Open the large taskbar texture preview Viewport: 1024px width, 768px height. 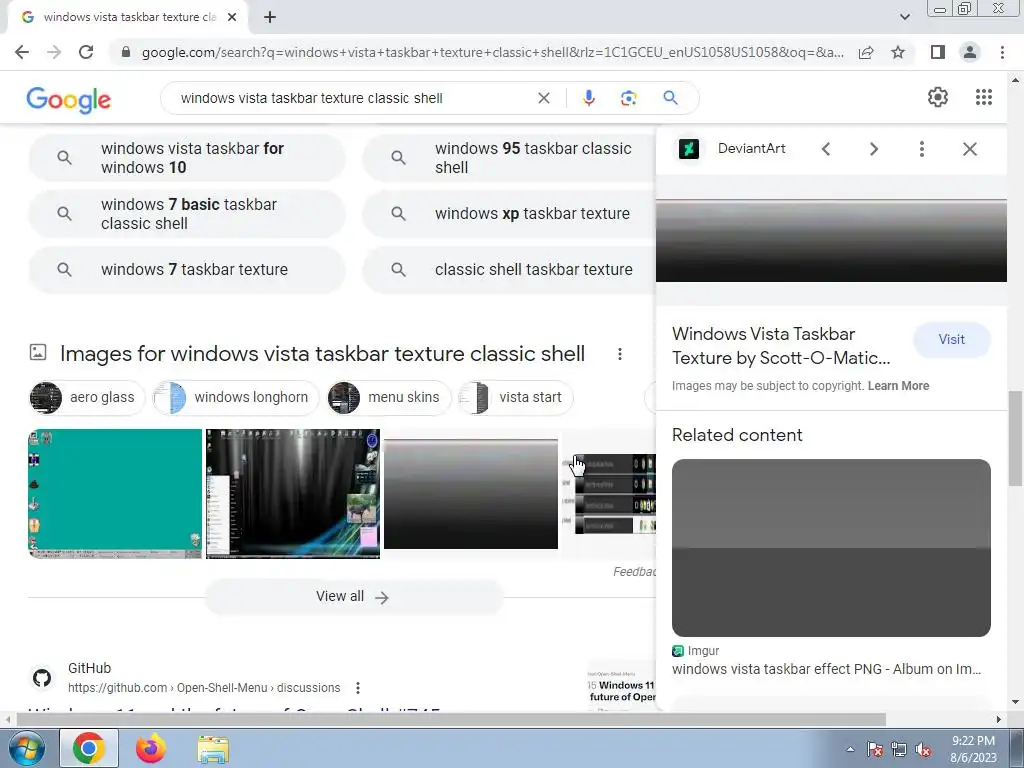831,240
